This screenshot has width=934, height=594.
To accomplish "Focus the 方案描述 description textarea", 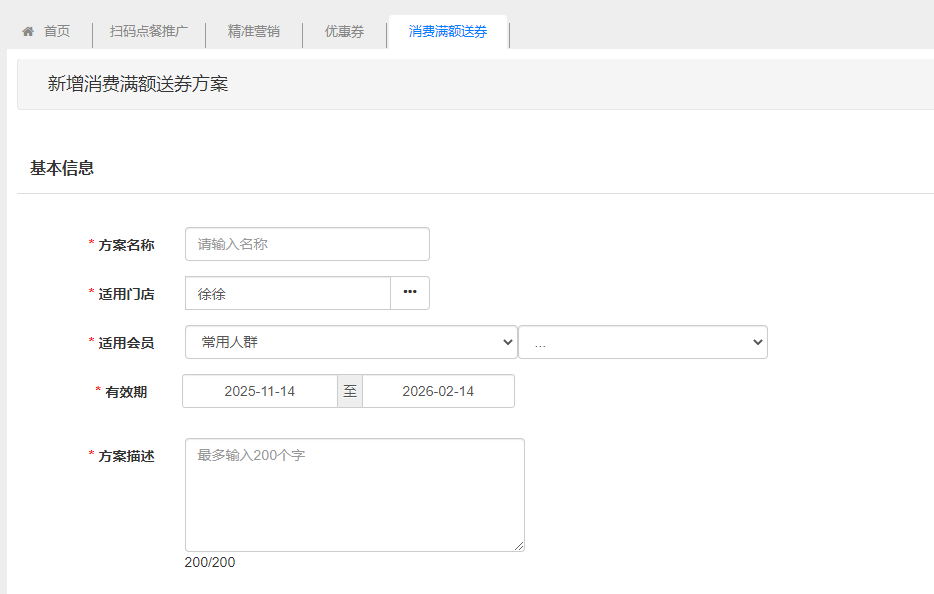I will 354,494.
